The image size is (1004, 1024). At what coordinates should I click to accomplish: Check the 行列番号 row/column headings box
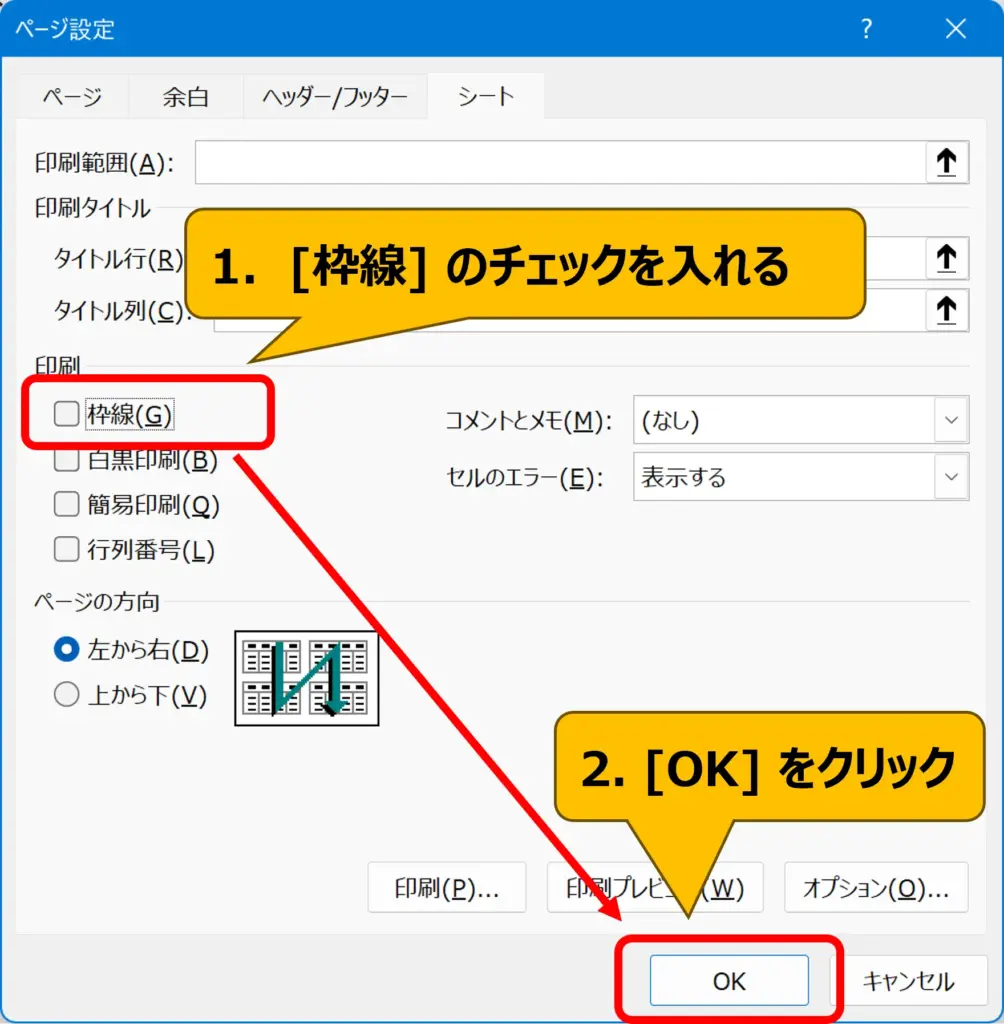66,548
